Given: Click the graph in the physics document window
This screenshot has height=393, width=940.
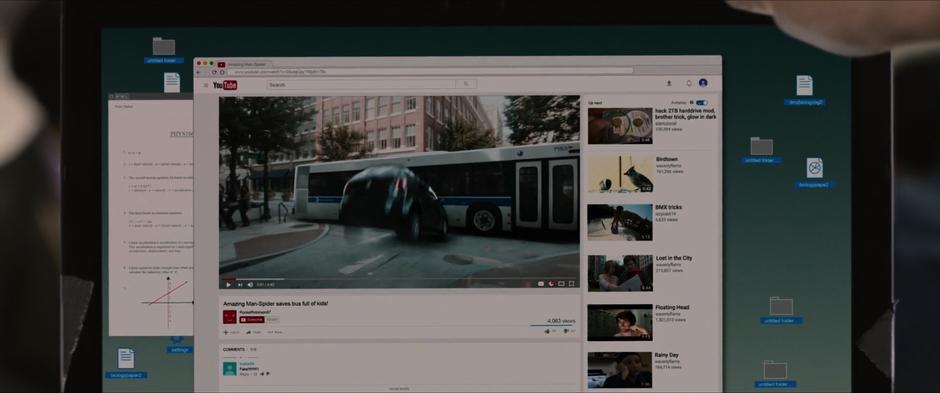Looking at the screenshot, I should click(x=168, y=302).
